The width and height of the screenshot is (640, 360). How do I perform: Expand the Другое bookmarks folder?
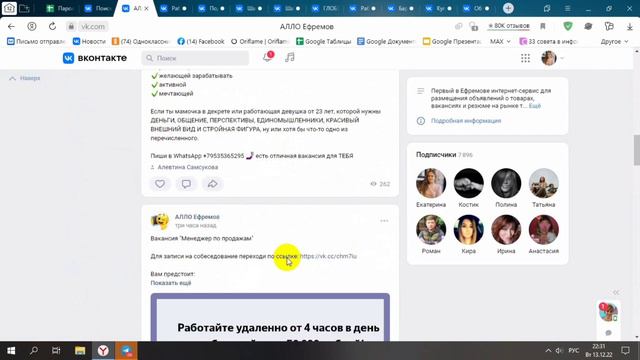pos(614,42)
